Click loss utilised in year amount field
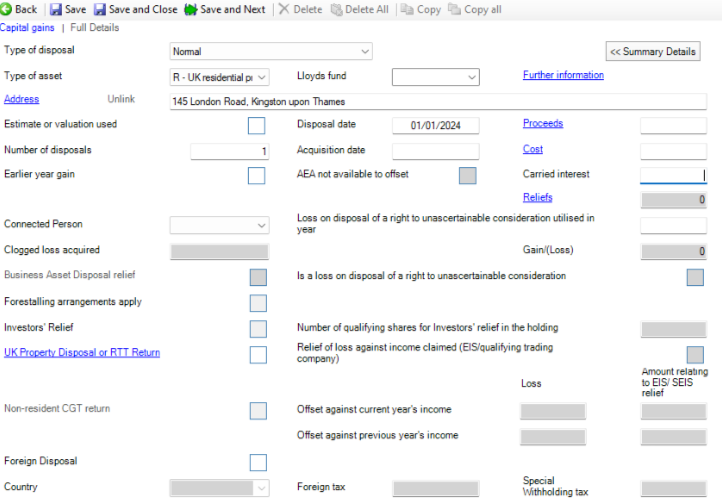 click(x=673, y=225)
